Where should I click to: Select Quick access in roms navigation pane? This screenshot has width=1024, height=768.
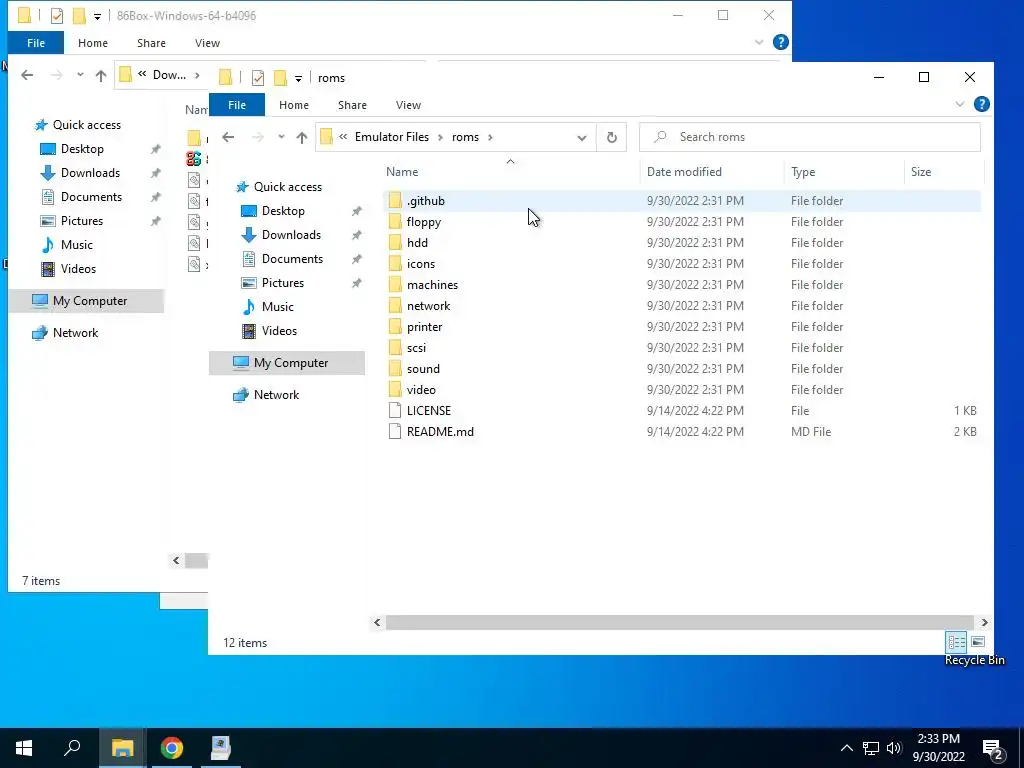pyautogui.click(x=287, y=187)
